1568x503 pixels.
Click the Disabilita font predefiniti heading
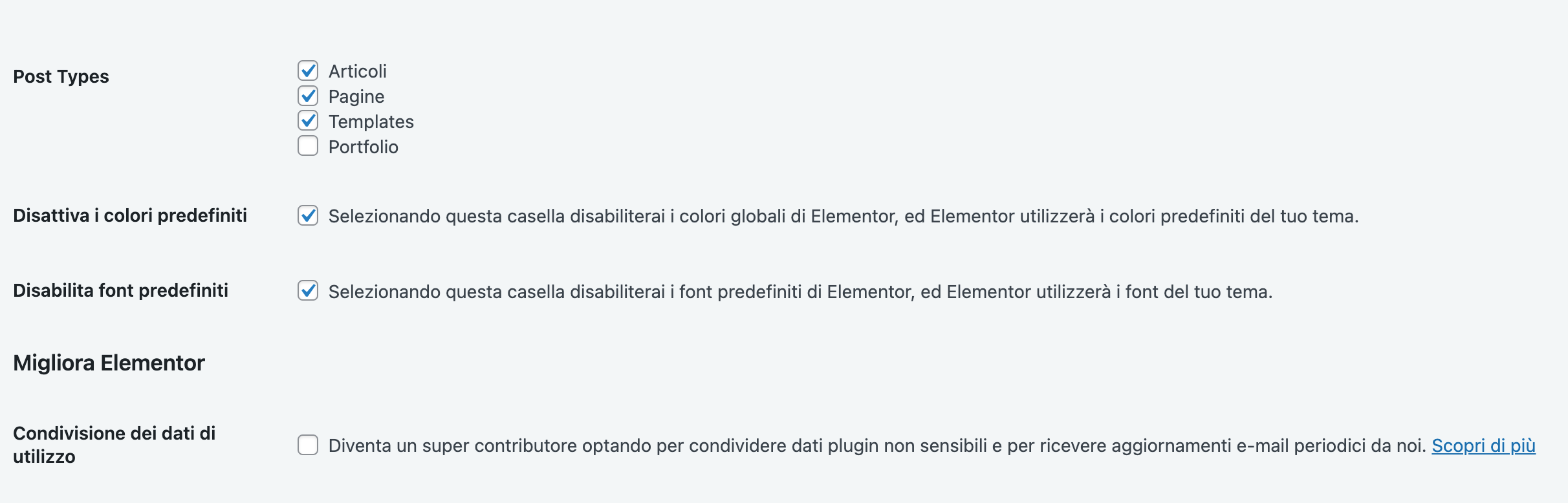click(120, 290)
